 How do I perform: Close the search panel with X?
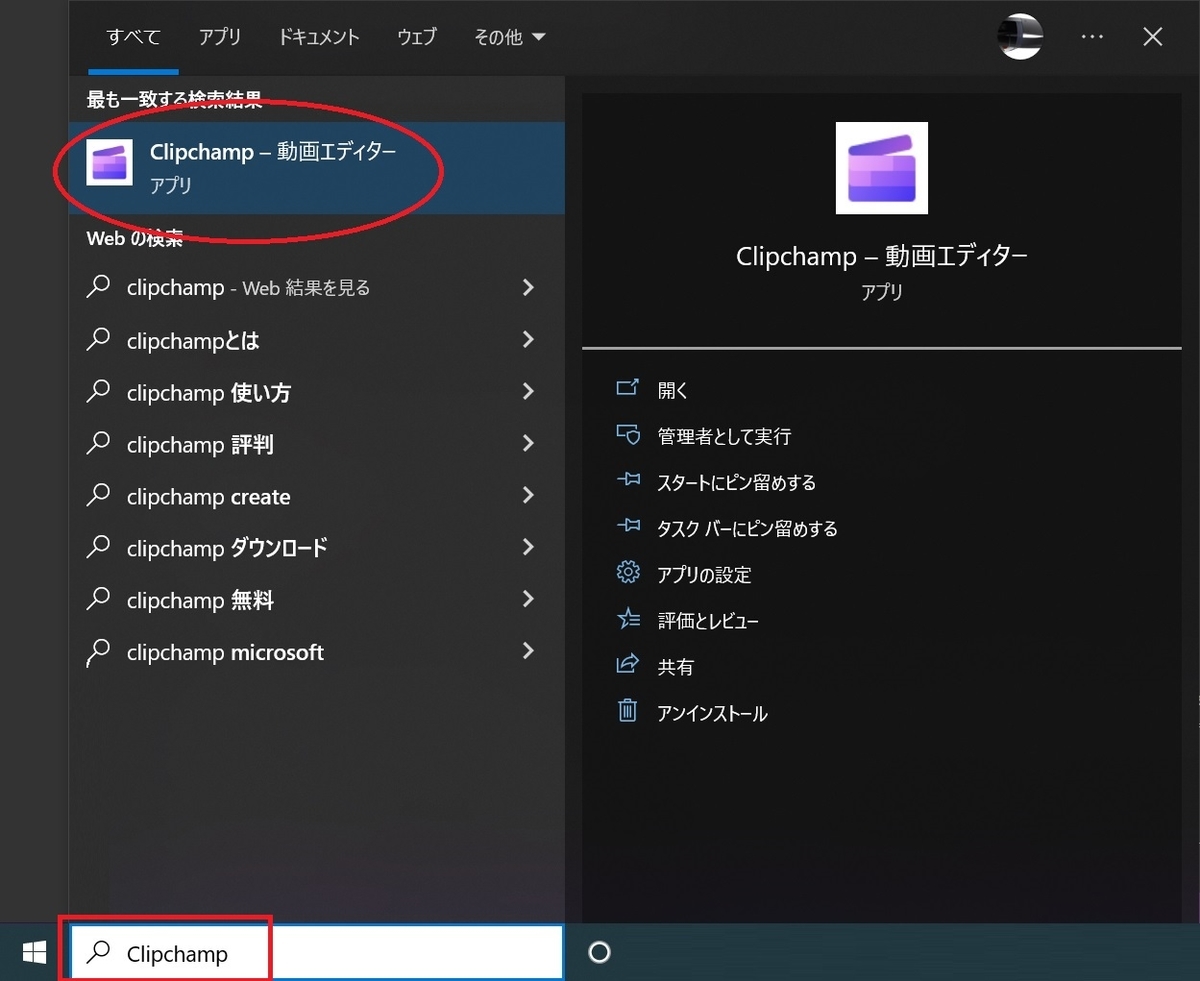(x=1152, y=37)
